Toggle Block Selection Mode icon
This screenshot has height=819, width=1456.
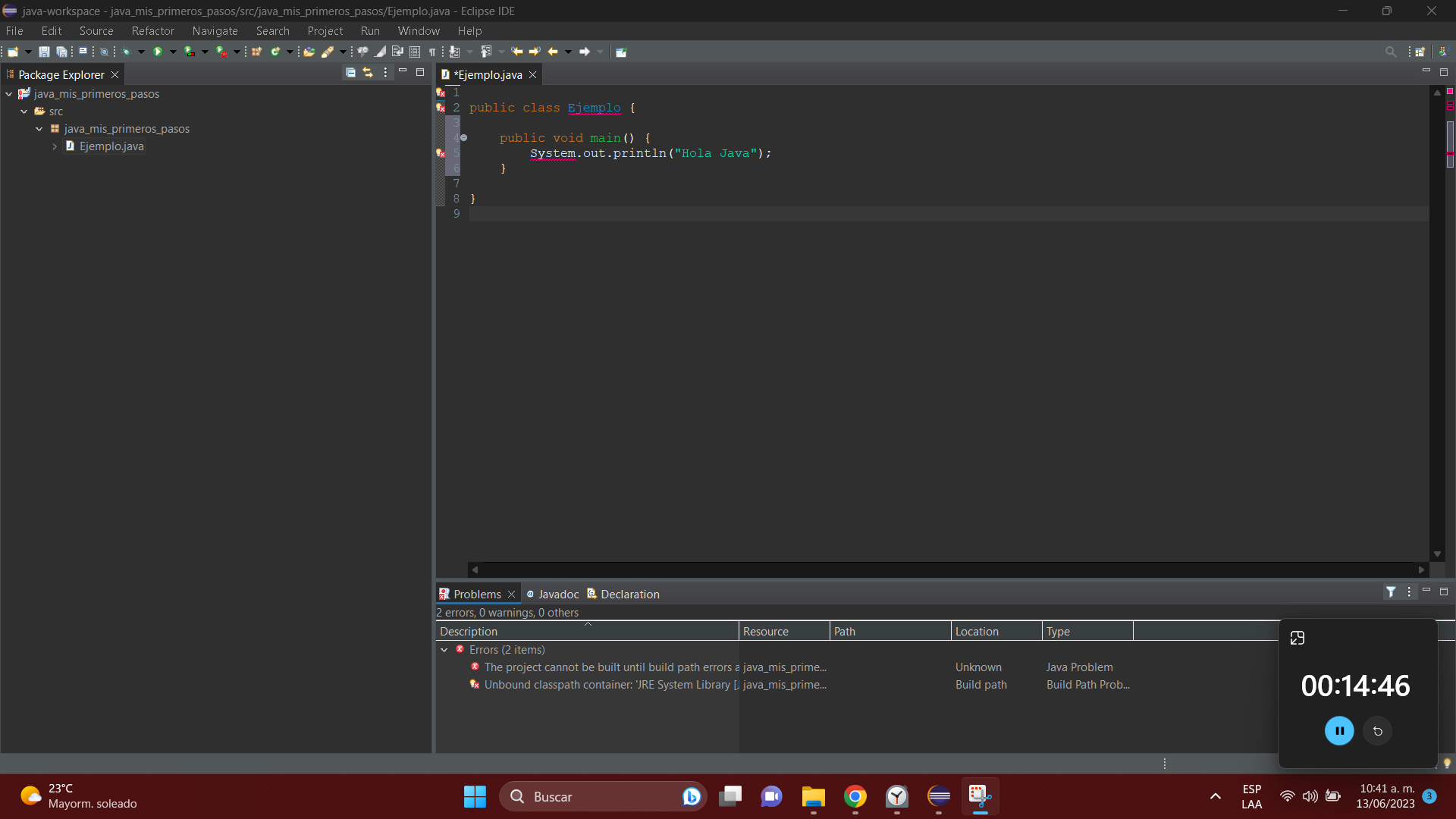tap(415, 52)
